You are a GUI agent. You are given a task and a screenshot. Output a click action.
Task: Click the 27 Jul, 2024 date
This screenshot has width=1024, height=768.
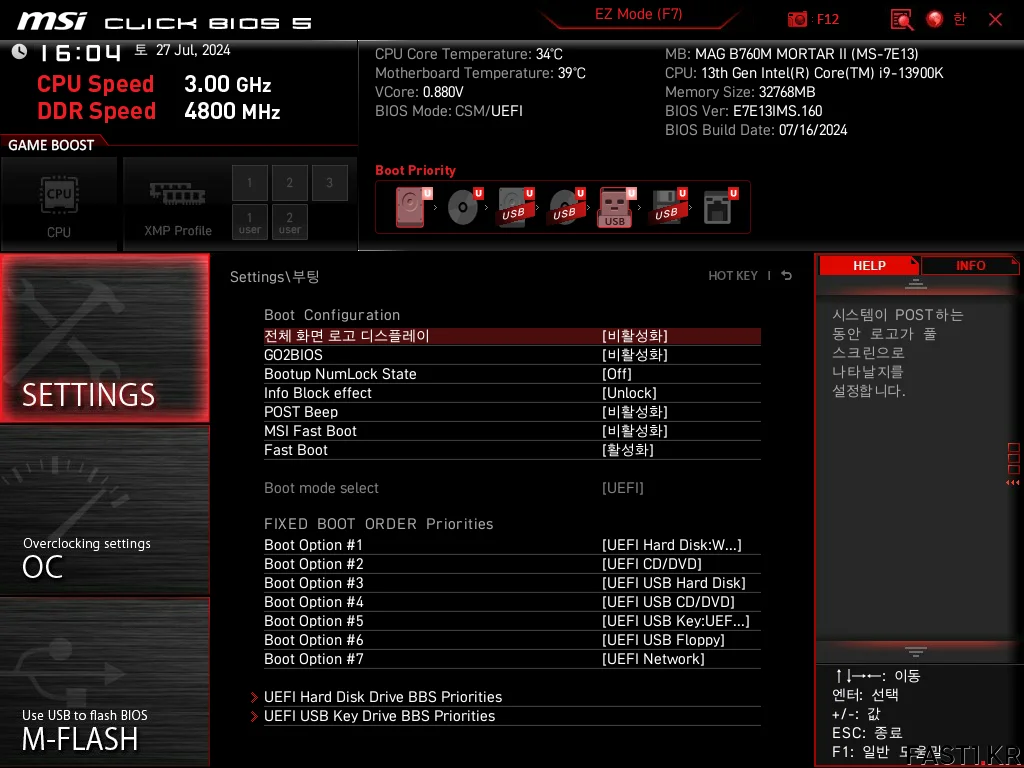click(x=193, y=50)
